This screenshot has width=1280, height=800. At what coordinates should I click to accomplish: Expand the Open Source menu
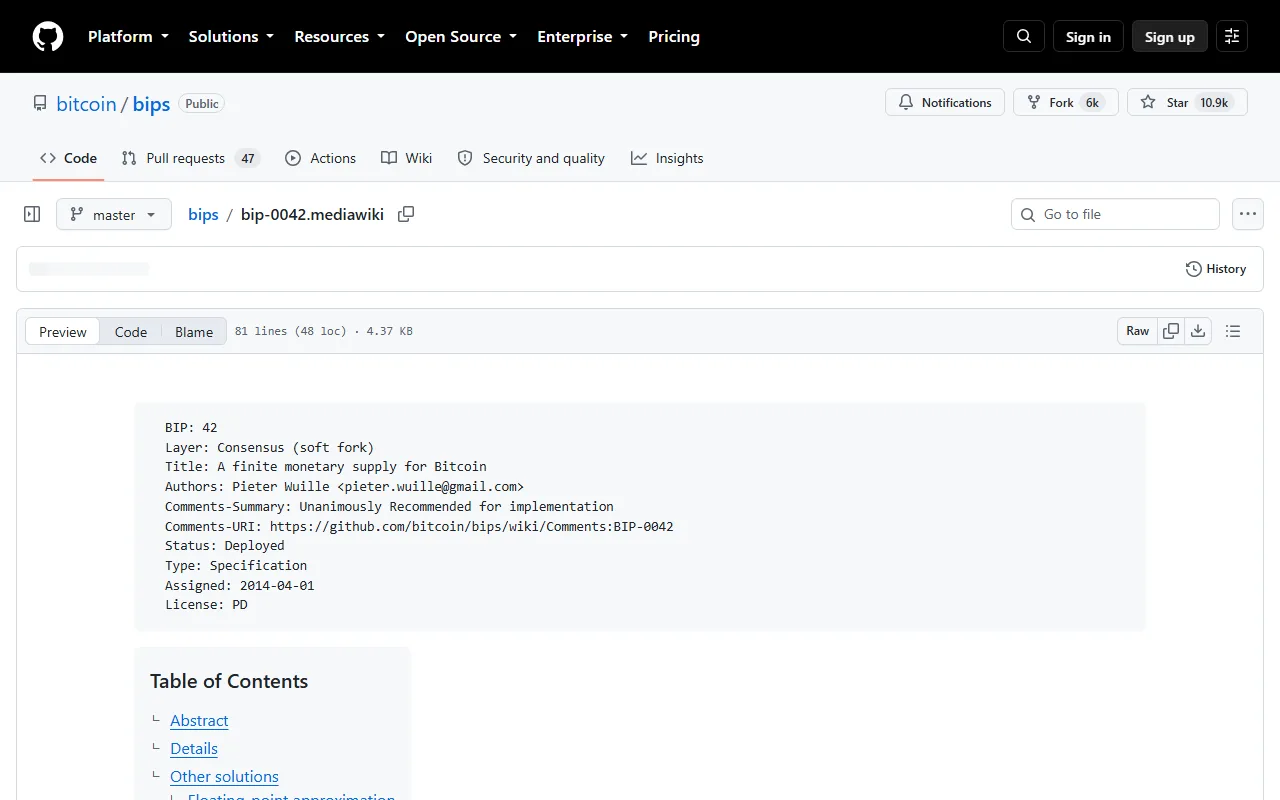[461, 36]
